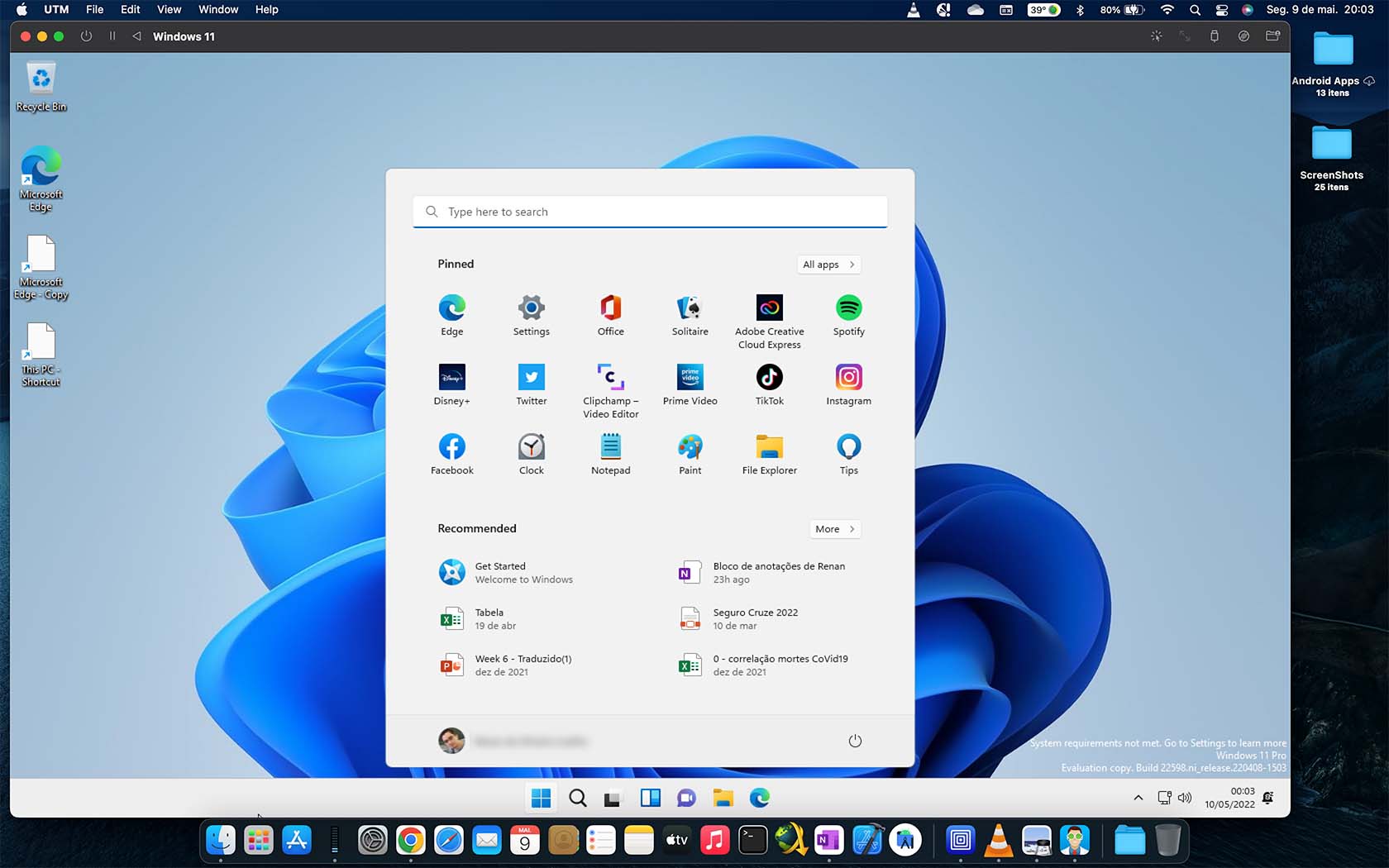Open the Twitter pinned app
This screenshot has height=868, width=1389.
pyautogui.click(x=531, y=384)
